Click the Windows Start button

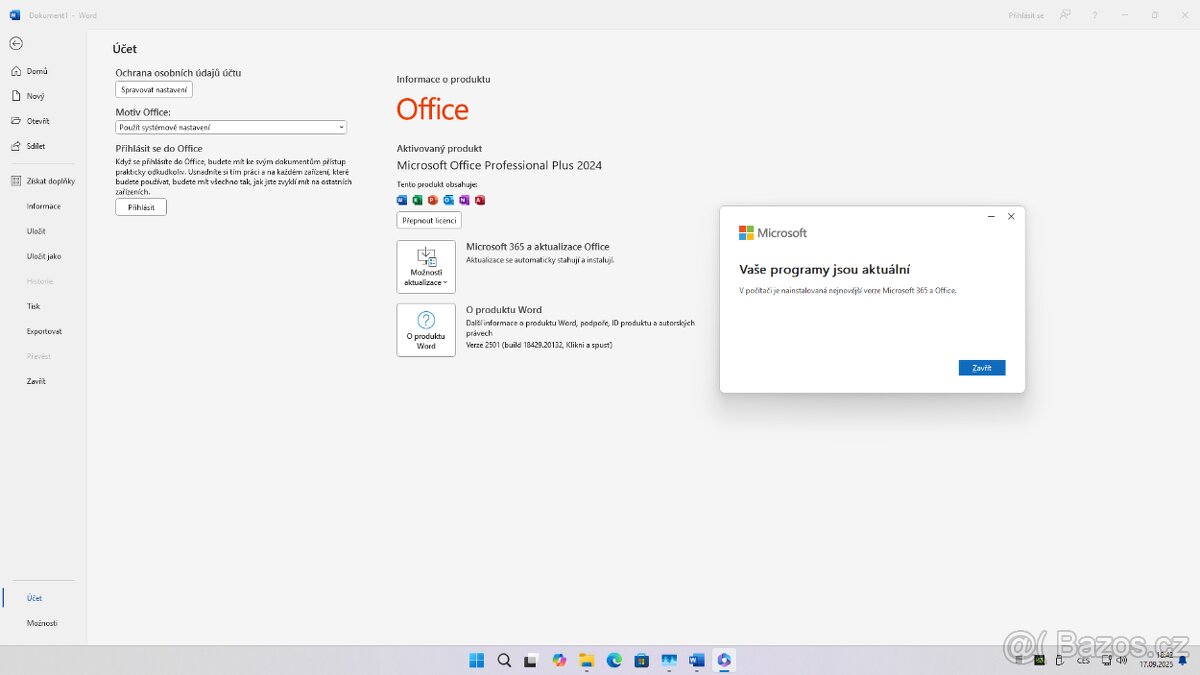[x=477, y=660]
